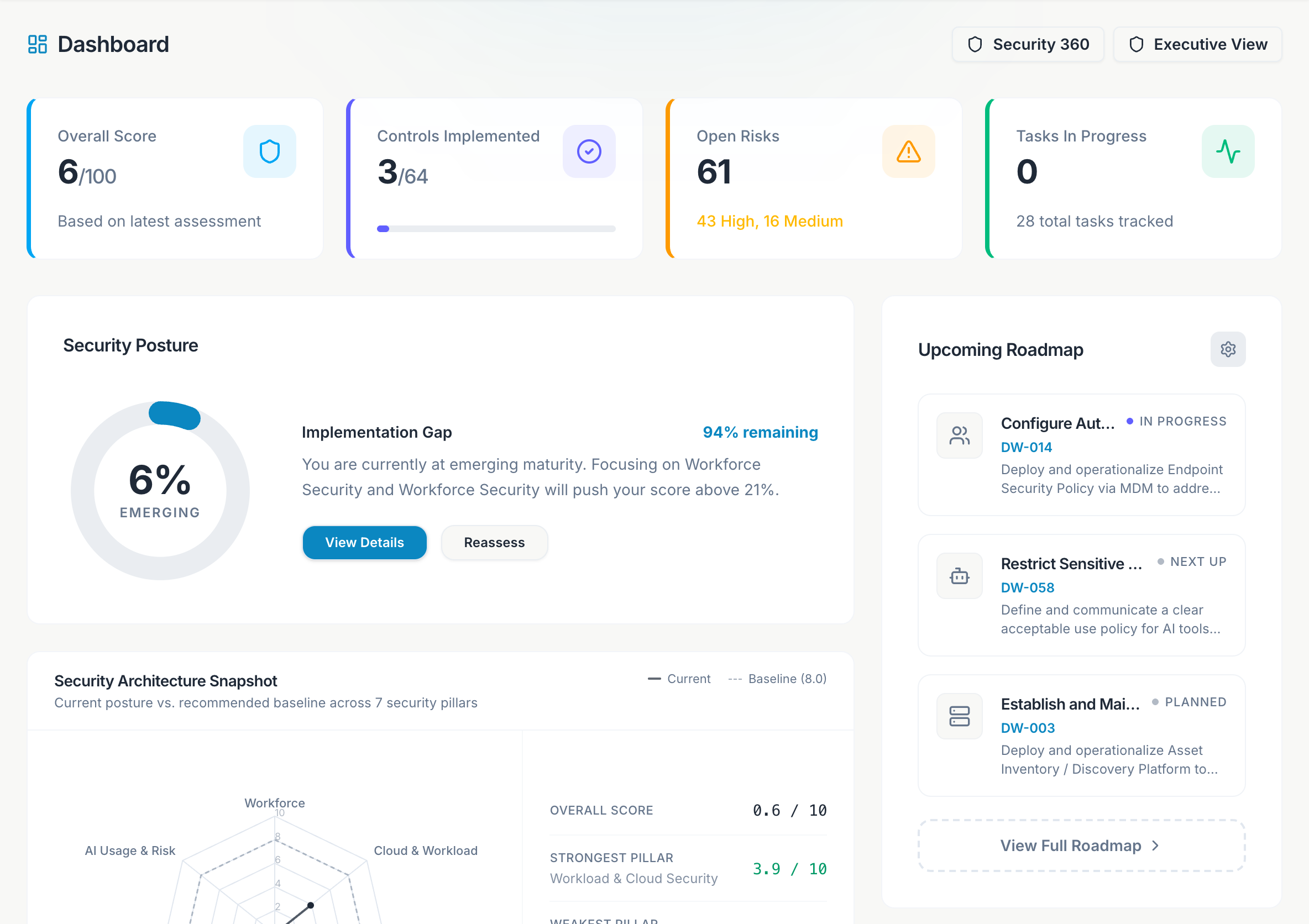Click the 43 High, 16 Medium text

click(x=769, y=221)
